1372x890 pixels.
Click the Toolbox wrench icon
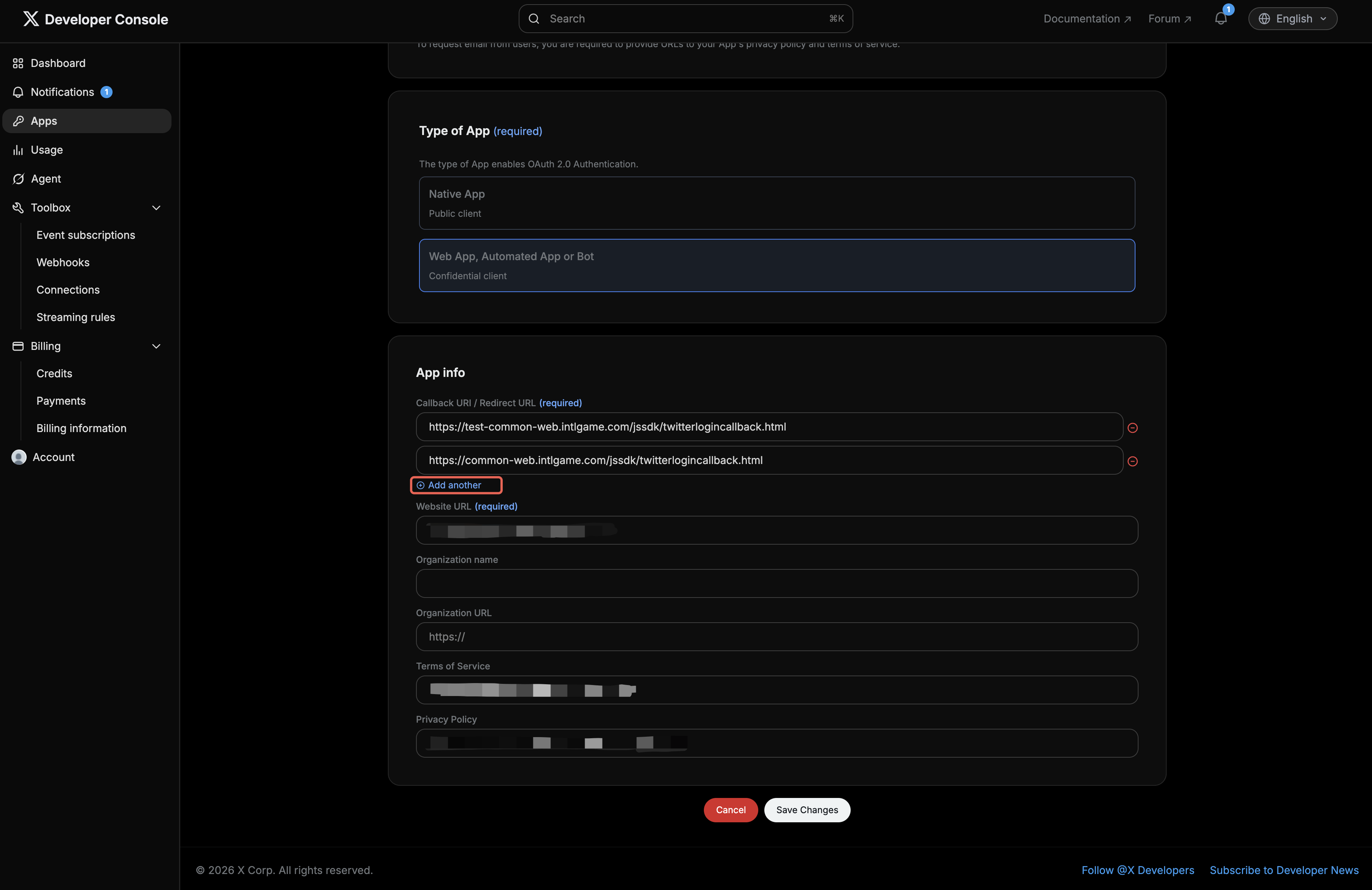coord(18,208)
